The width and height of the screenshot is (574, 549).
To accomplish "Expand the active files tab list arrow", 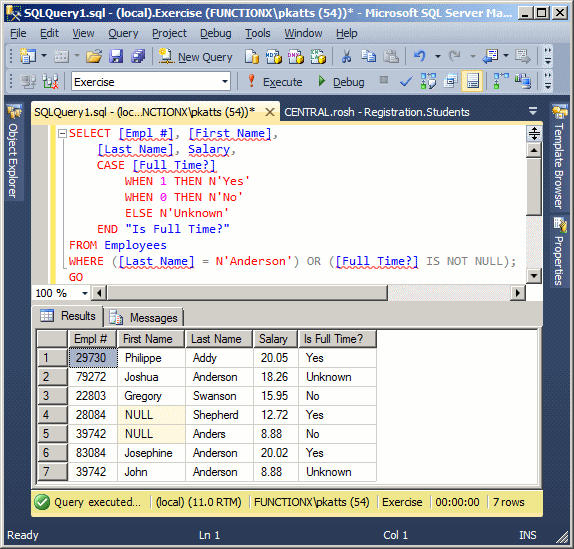I will 533,111.
